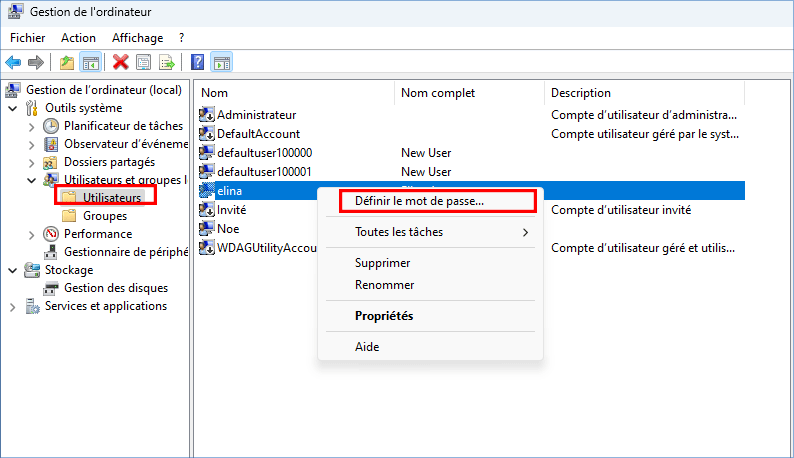Click Planificateur de tâches clock icon
Image resolution: width=794 pixels, height=458 pixels.
tap(51, 126)
